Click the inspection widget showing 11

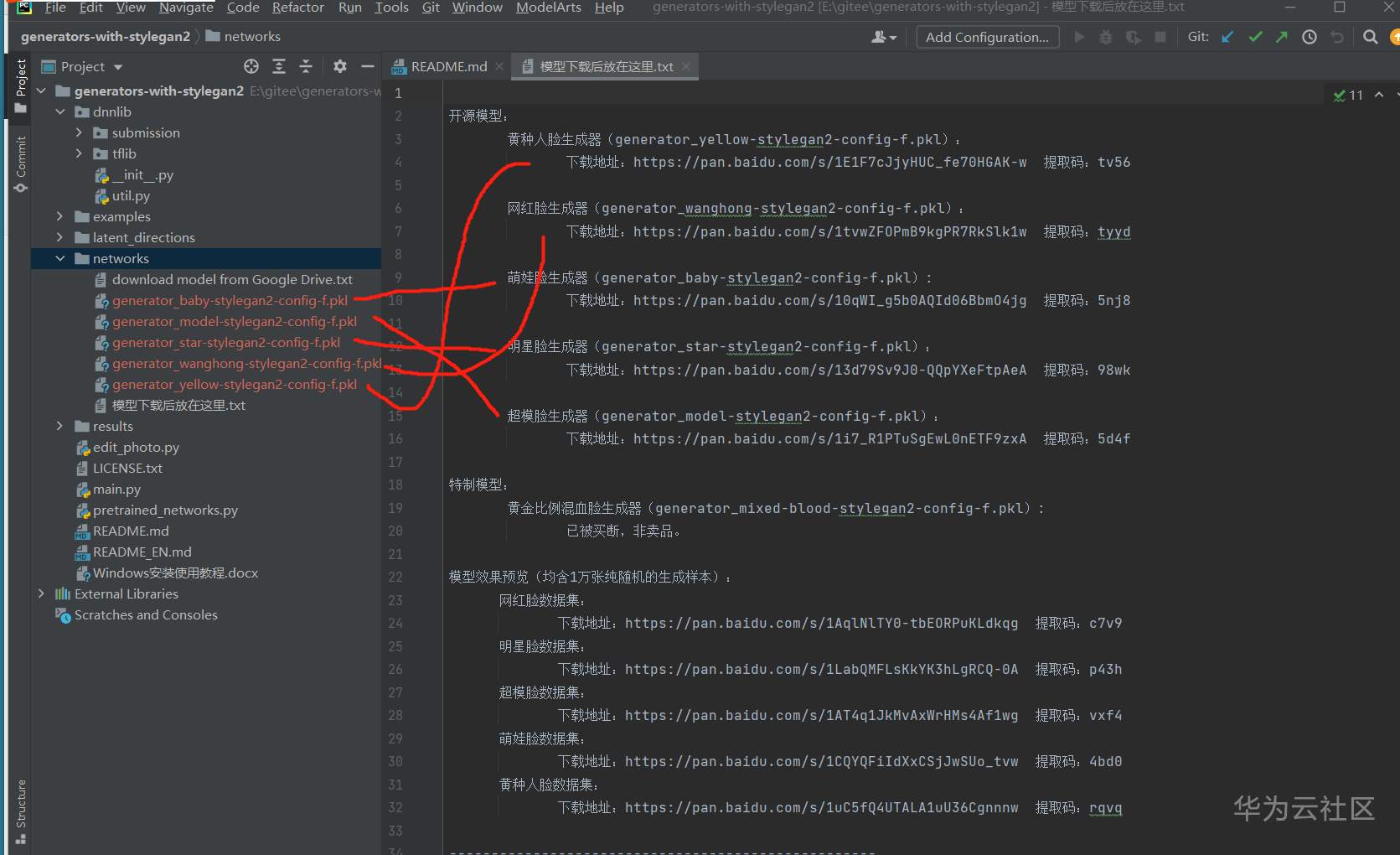click(1348, 95)
